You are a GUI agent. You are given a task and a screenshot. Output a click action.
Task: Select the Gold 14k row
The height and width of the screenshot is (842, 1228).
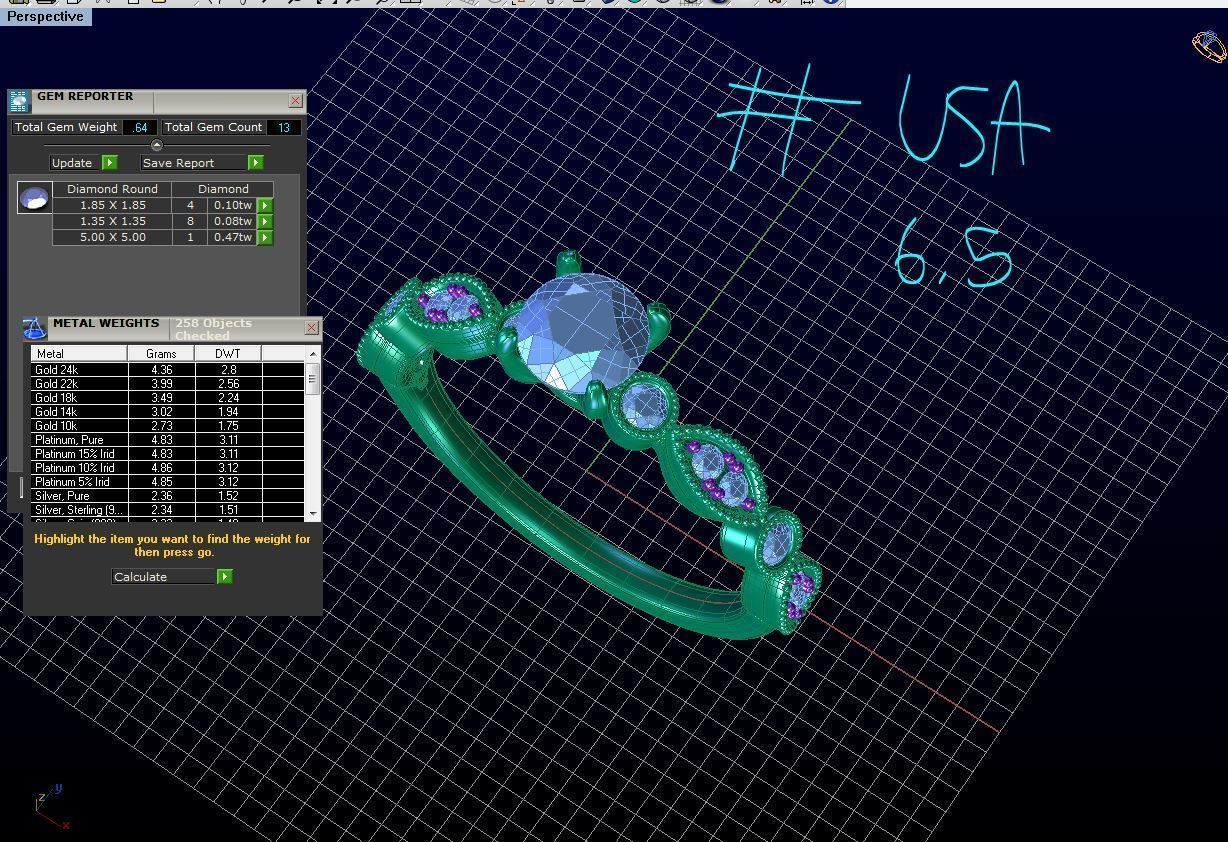click(167, 412)
